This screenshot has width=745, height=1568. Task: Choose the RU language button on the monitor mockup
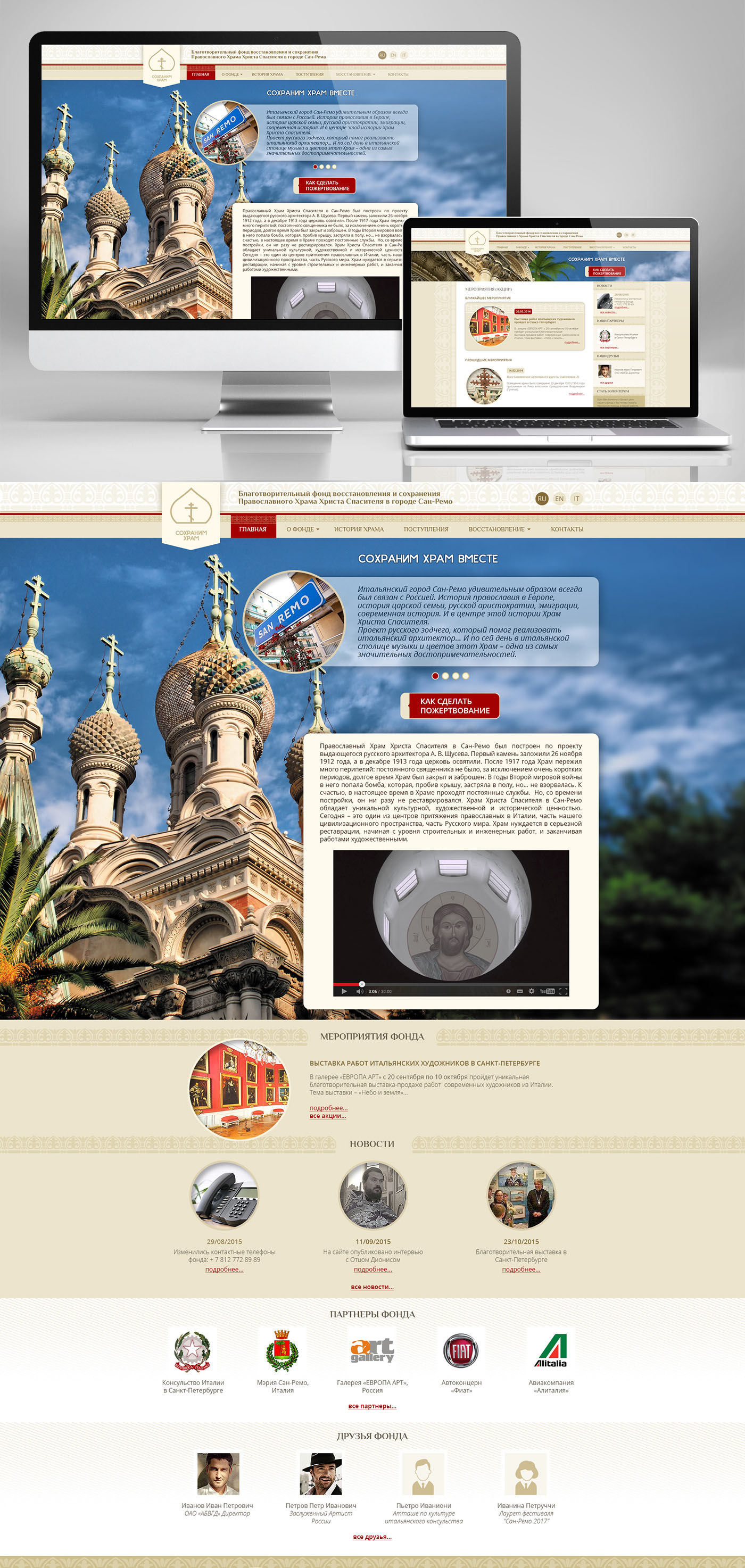coord(382,55)
